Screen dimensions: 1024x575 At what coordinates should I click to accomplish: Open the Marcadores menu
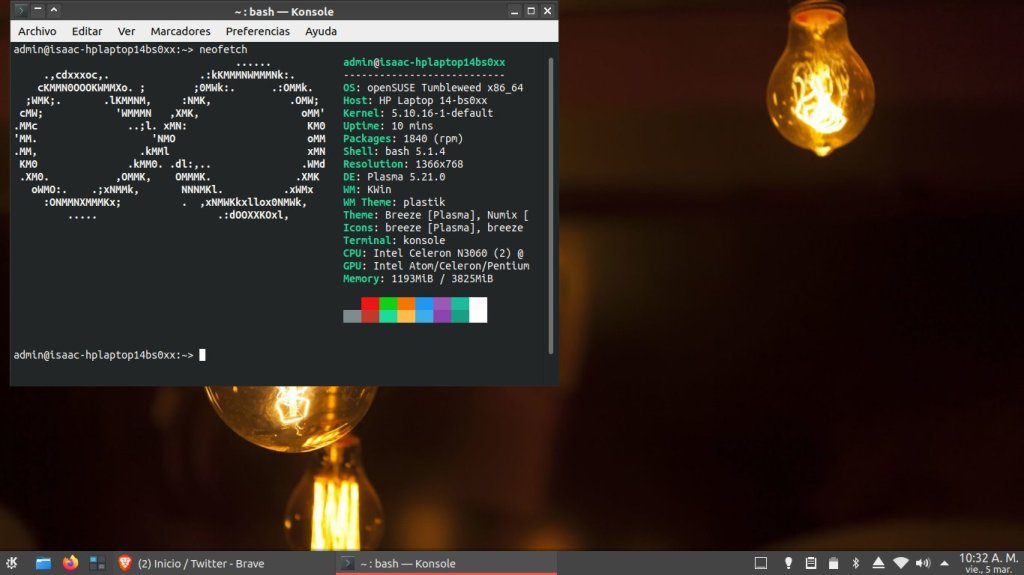point(180,31)
